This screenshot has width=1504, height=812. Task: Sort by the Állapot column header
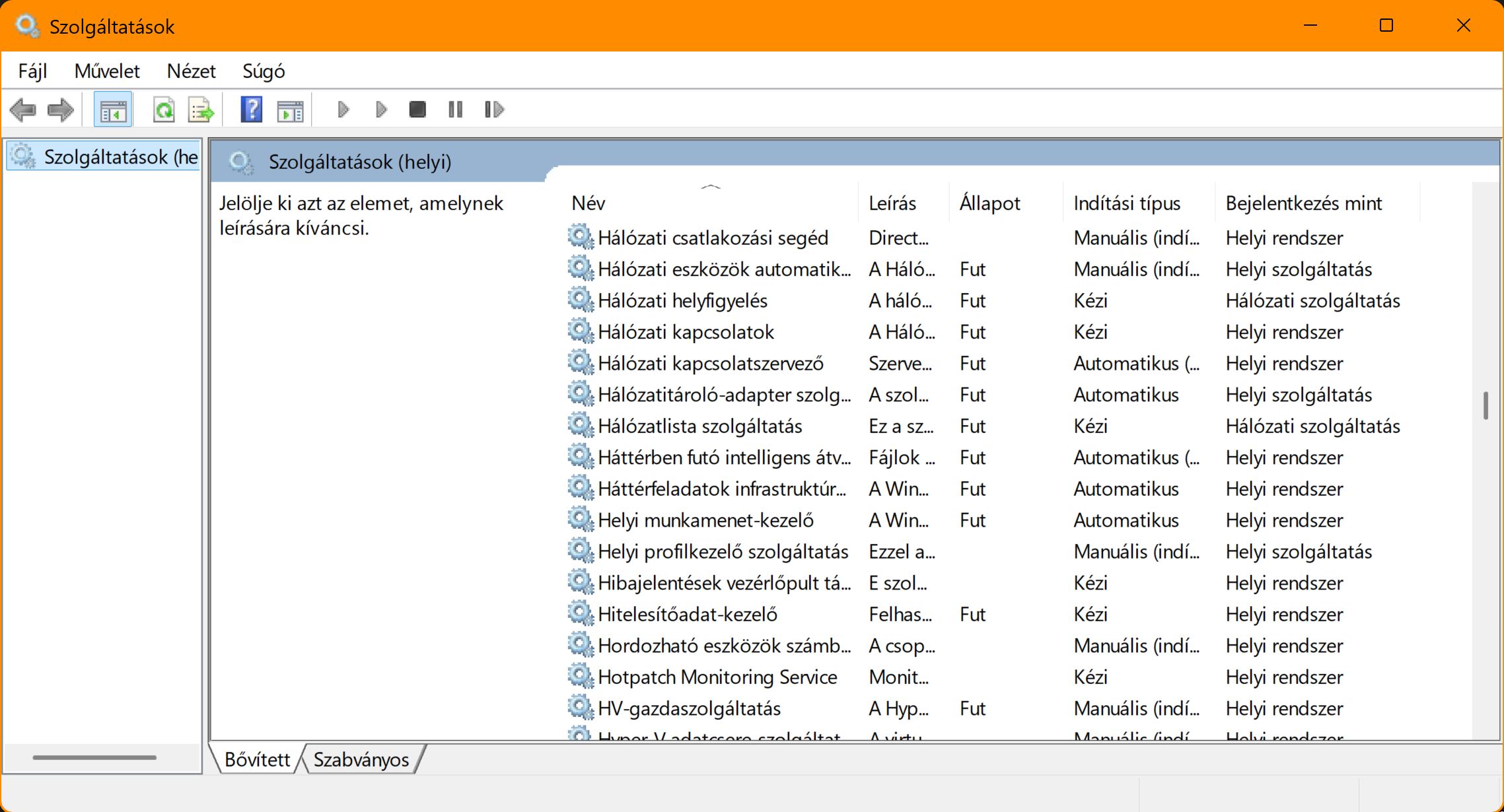pyautogui.click(x=989, y=203)
